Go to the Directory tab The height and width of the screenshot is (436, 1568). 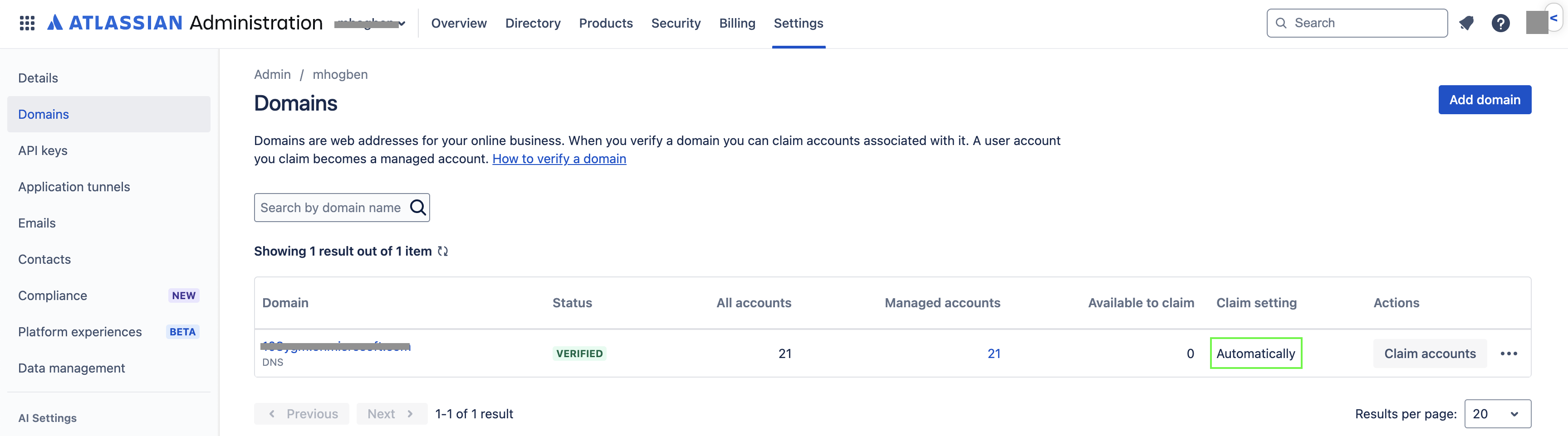(533, 23)
